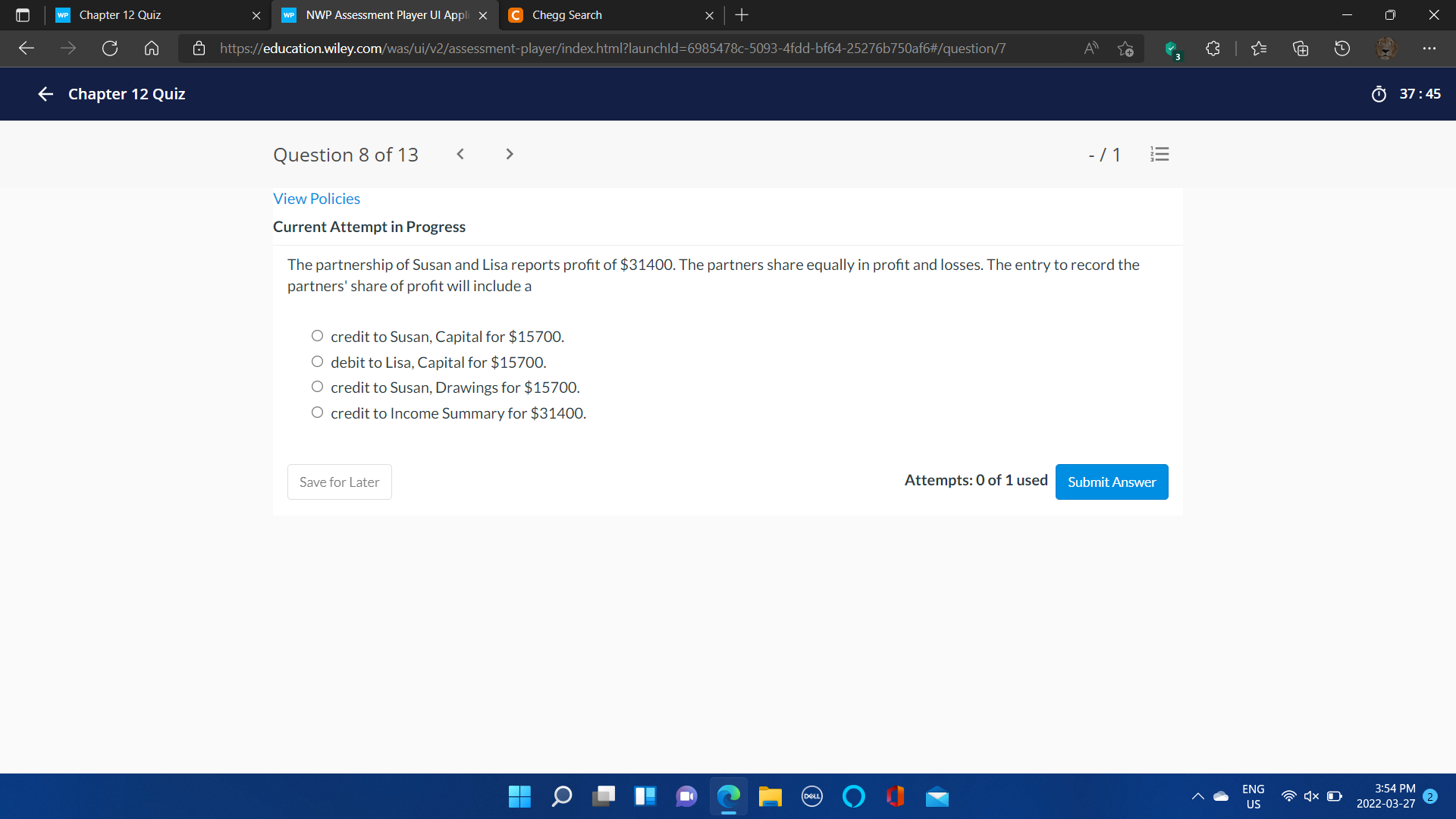The height and width of the screenshot is (819, 1456).
Task: Click the browser refresh icon
Action: tap(110, 49)
